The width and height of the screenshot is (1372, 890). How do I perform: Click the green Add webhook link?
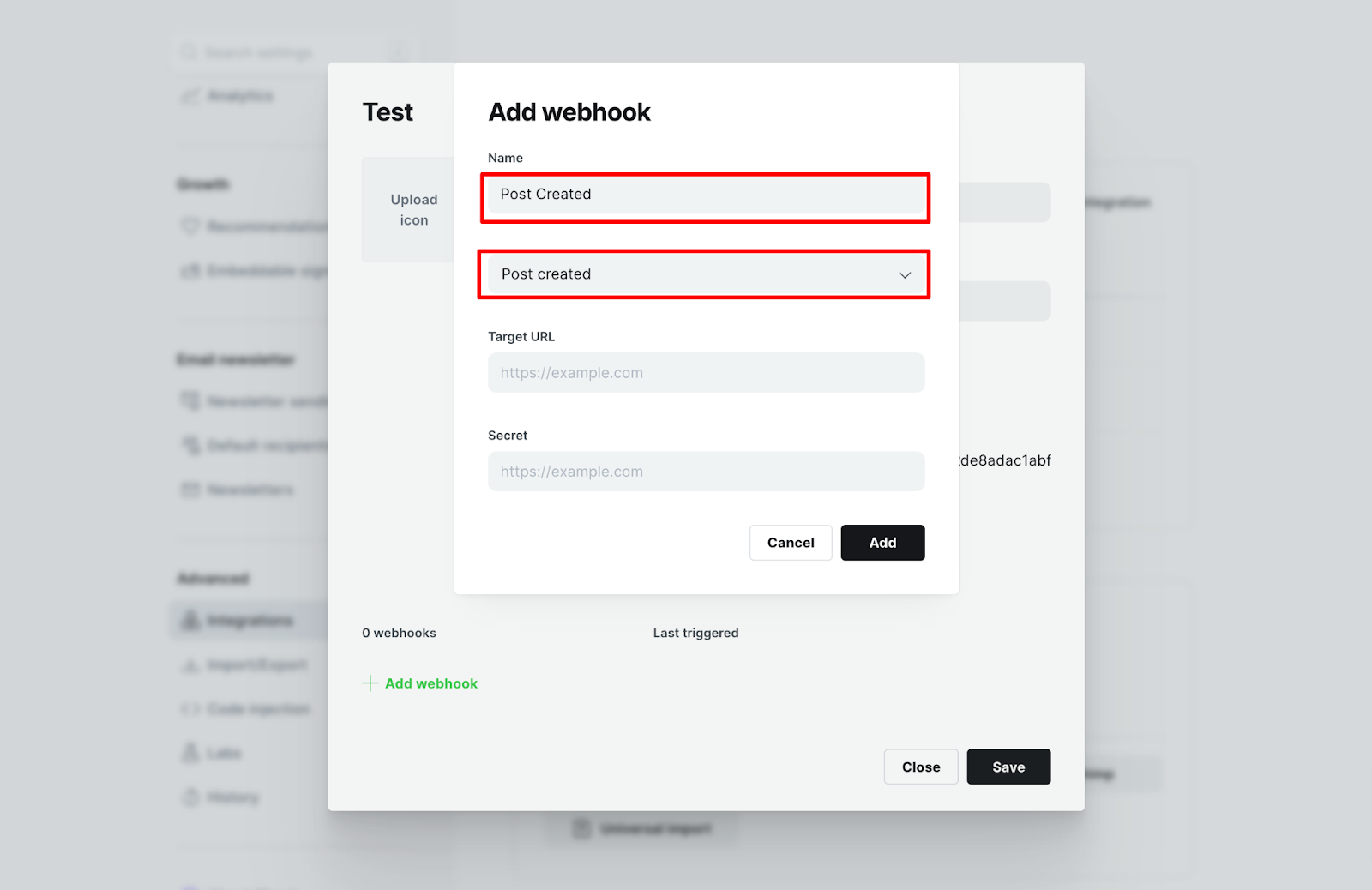click(x=431, y=683)
